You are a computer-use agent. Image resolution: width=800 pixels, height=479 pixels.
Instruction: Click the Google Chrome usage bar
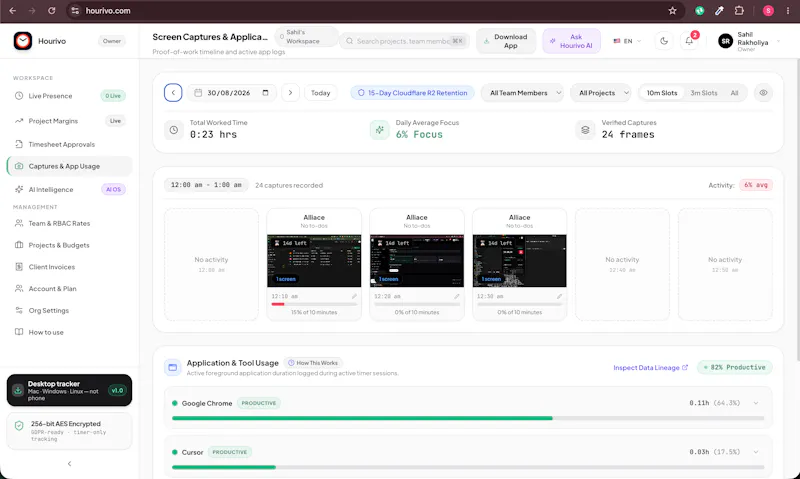point(468,418)
